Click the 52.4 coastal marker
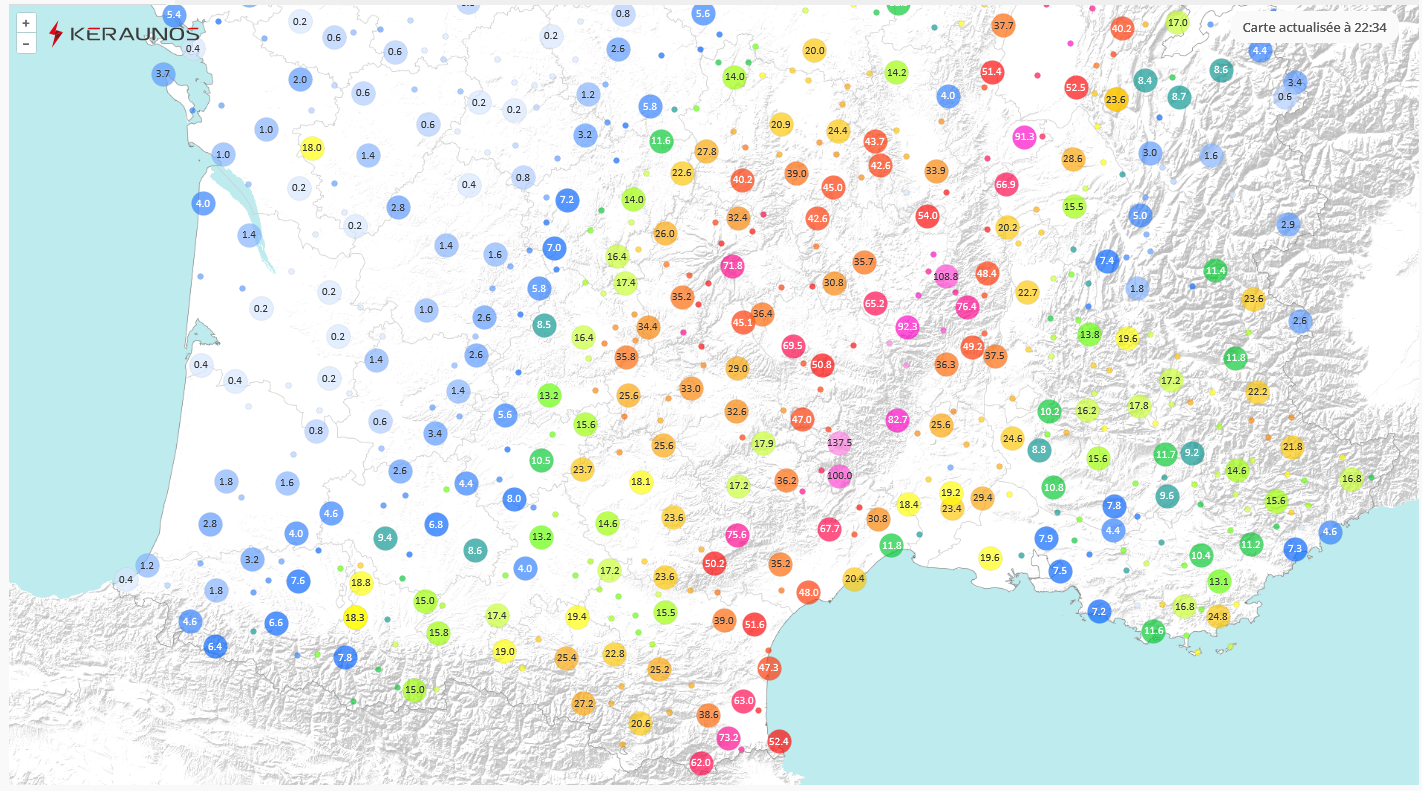This screenshot has height=791, width=1422. [779, 742]
